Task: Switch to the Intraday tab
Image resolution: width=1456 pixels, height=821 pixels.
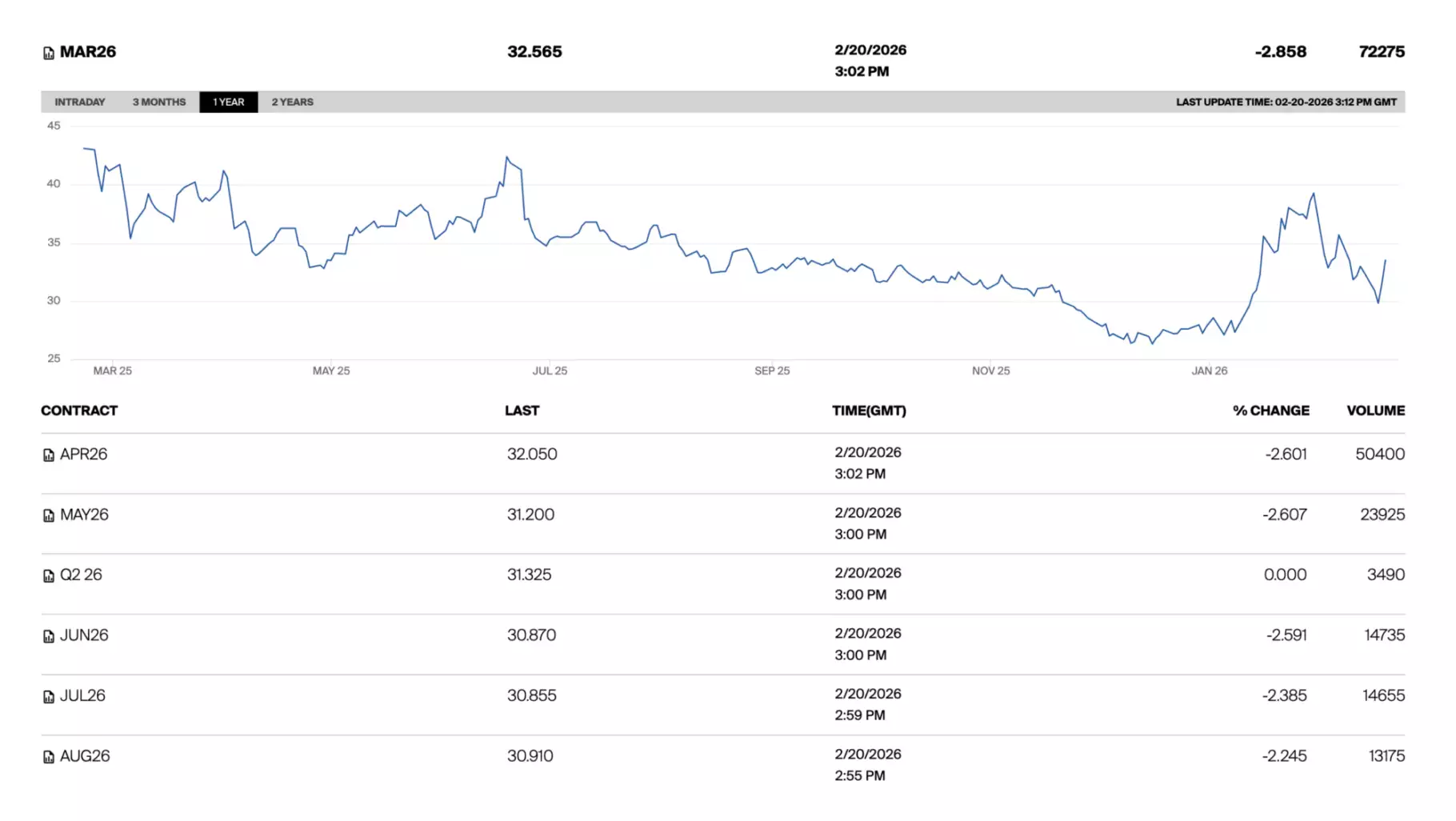Action: [80, 102]
